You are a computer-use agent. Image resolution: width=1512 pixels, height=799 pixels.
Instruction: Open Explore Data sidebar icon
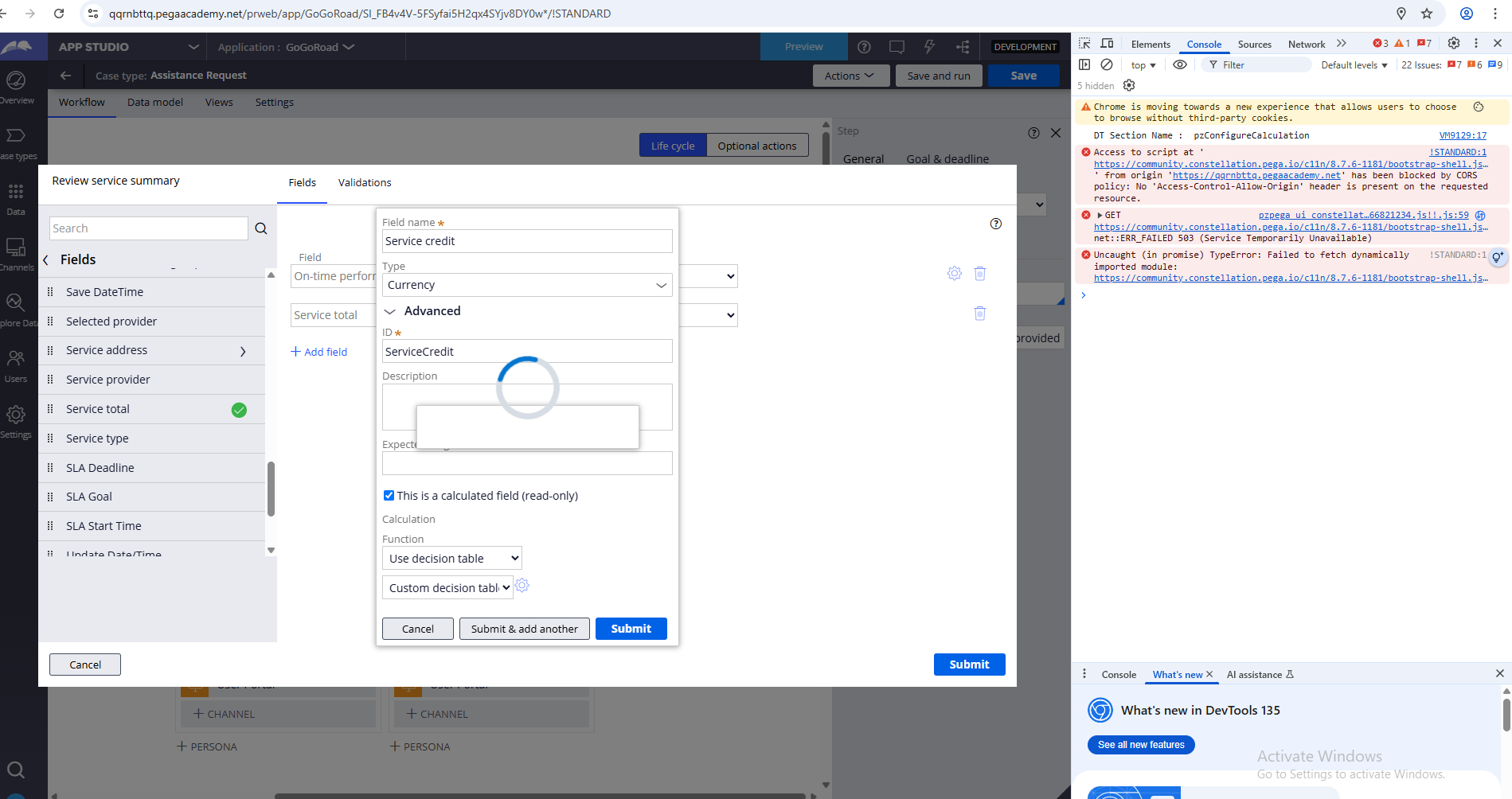click(x=16, y=302)
